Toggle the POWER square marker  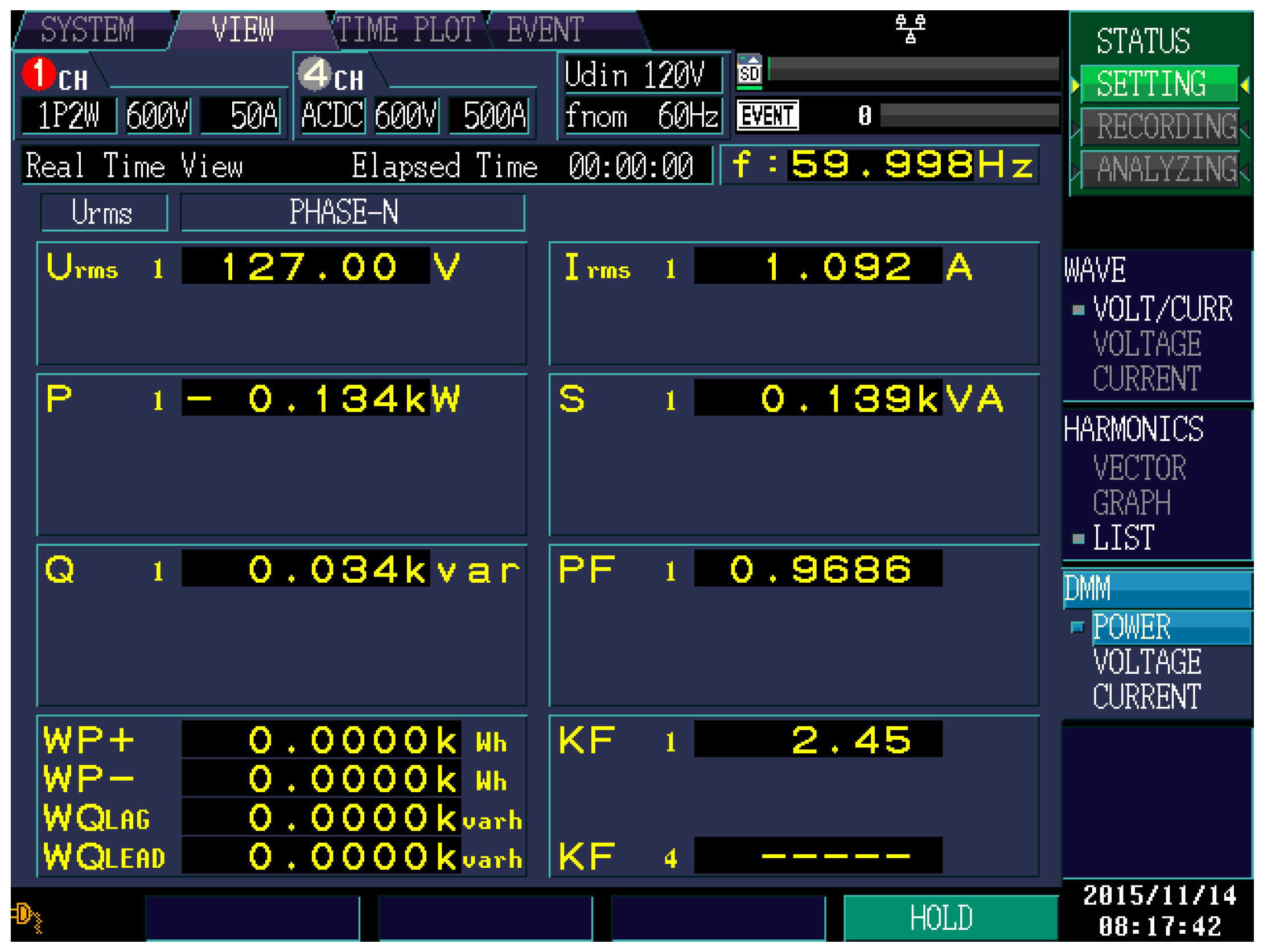pos(1077,628)
